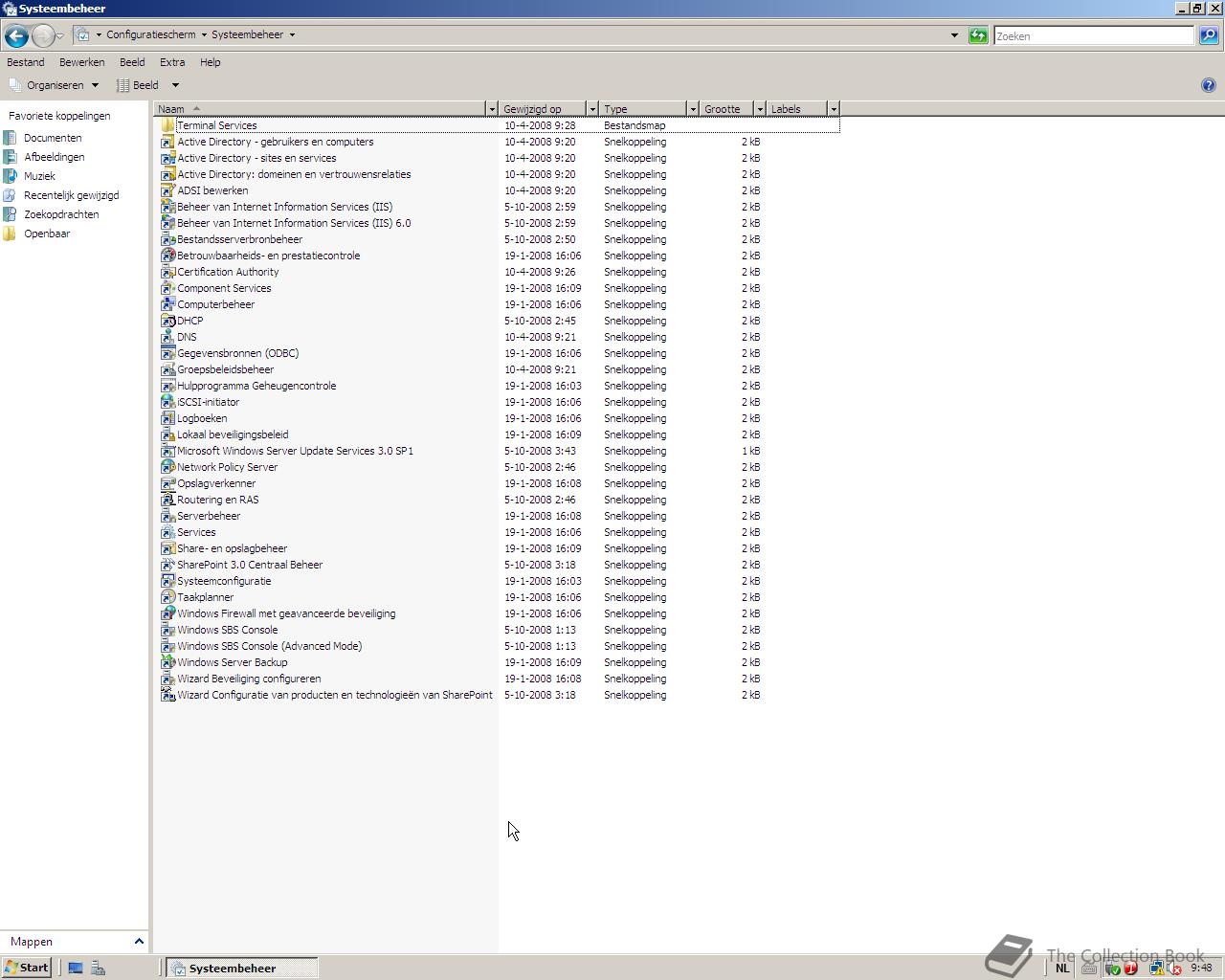This screenshot has height=980, width=1225.
Task: Expand the address bar history dropdown
Action: (x=954, y=35)
